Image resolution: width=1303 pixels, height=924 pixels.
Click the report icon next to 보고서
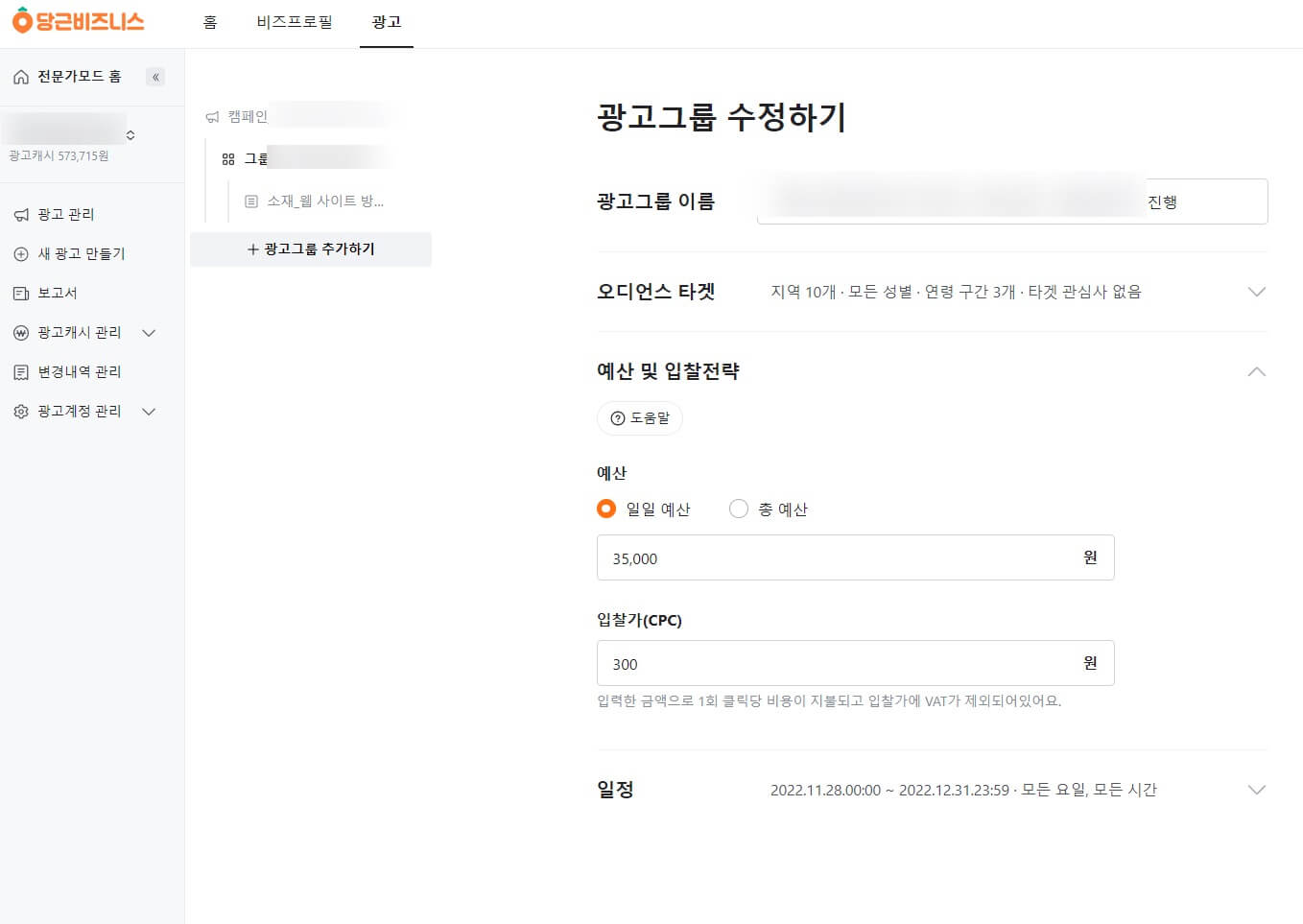(21, 294)
